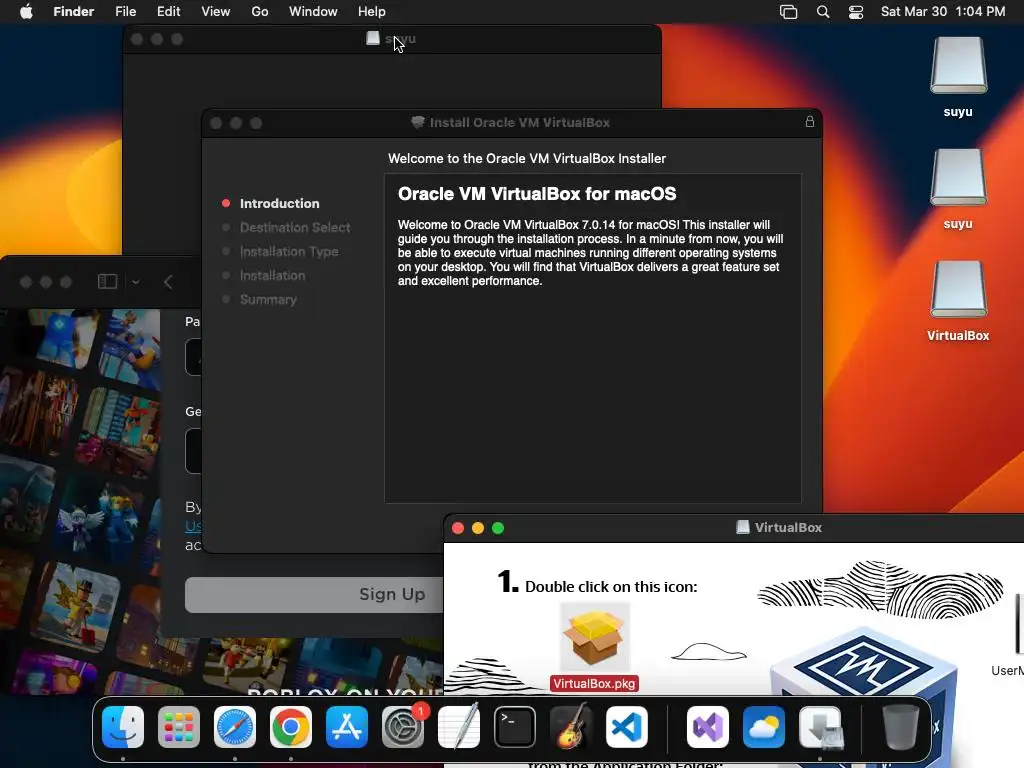Close the VirtualBox disk image window
The image size is (1024, 768).
point(458,528)
